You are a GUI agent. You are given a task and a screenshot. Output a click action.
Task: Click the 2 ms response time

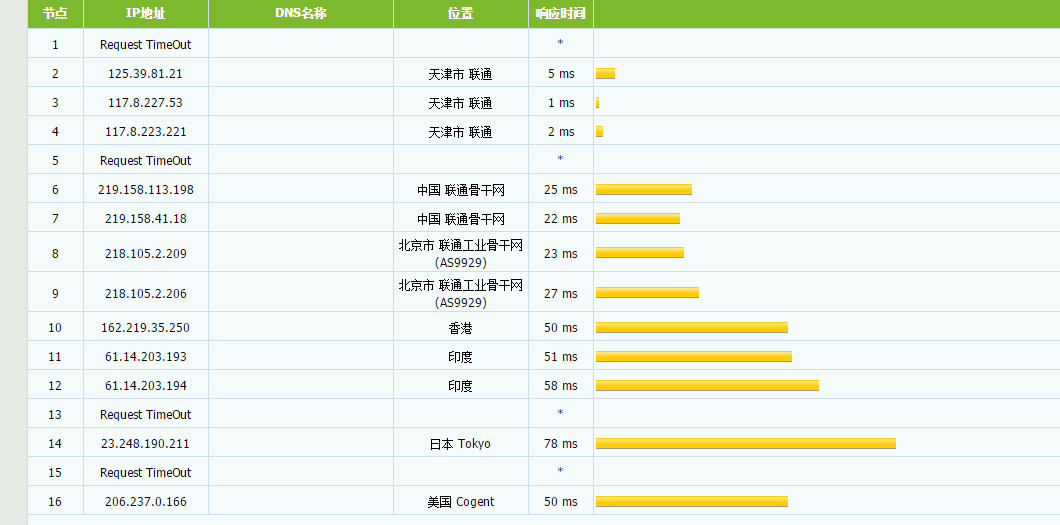[561, 132]
